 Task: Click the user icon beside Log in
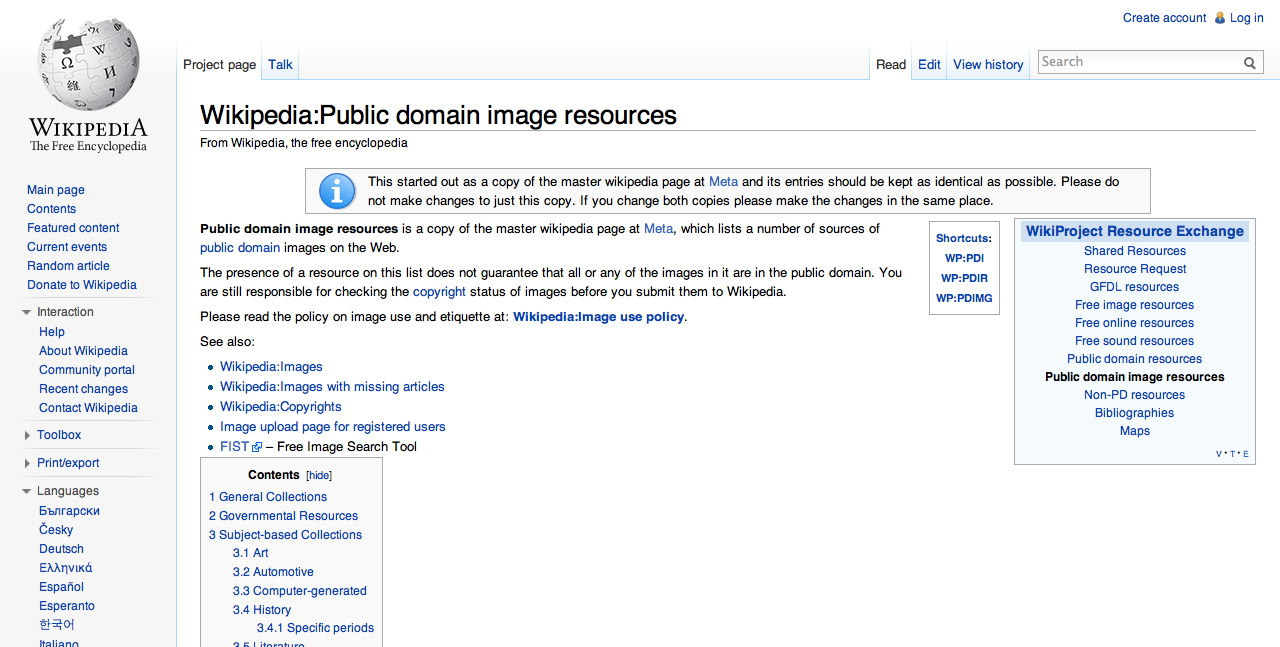point(1219,18)
